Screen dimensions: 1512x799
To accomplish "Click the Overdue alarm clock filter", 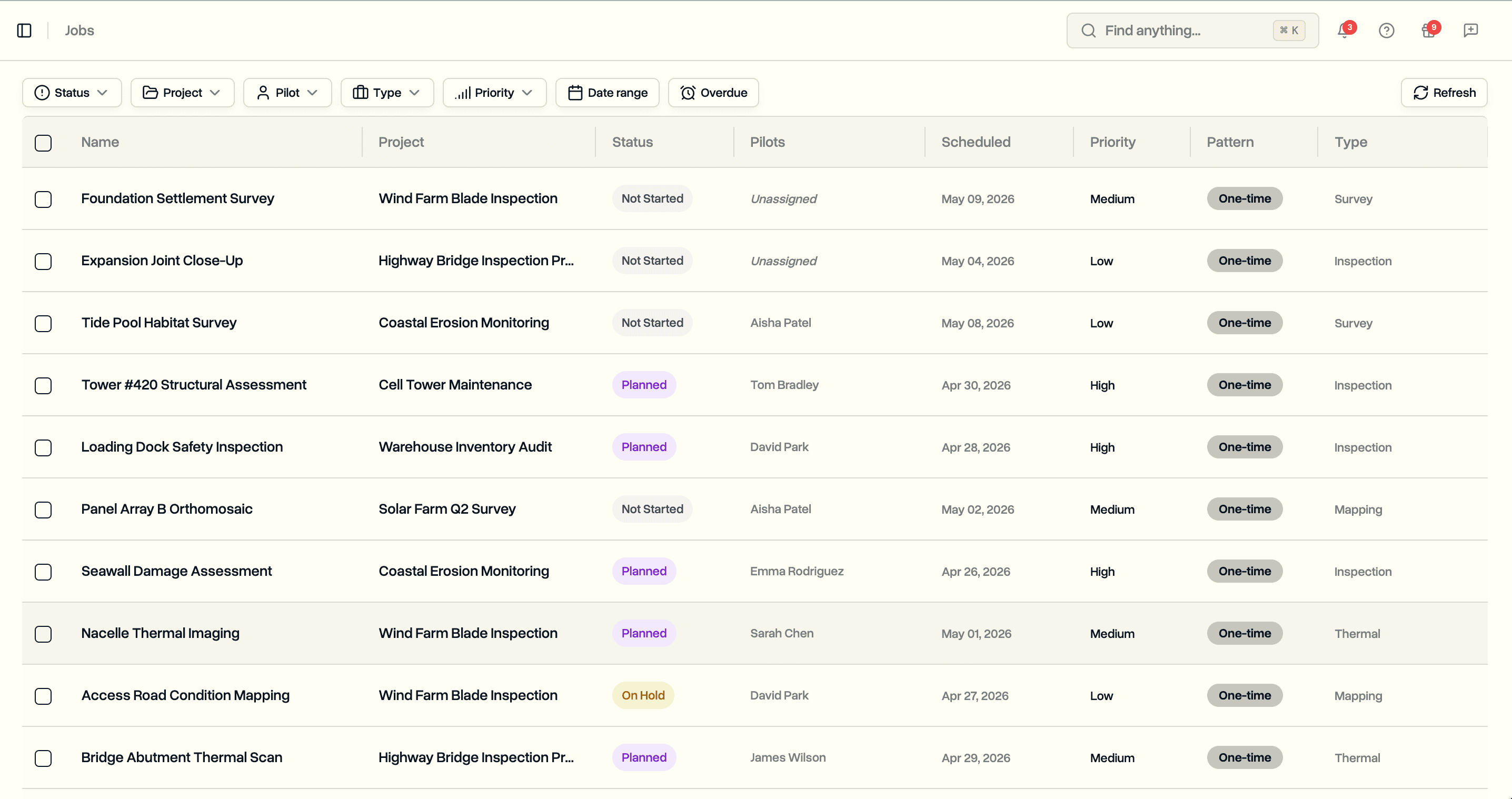I will (713, 93).
